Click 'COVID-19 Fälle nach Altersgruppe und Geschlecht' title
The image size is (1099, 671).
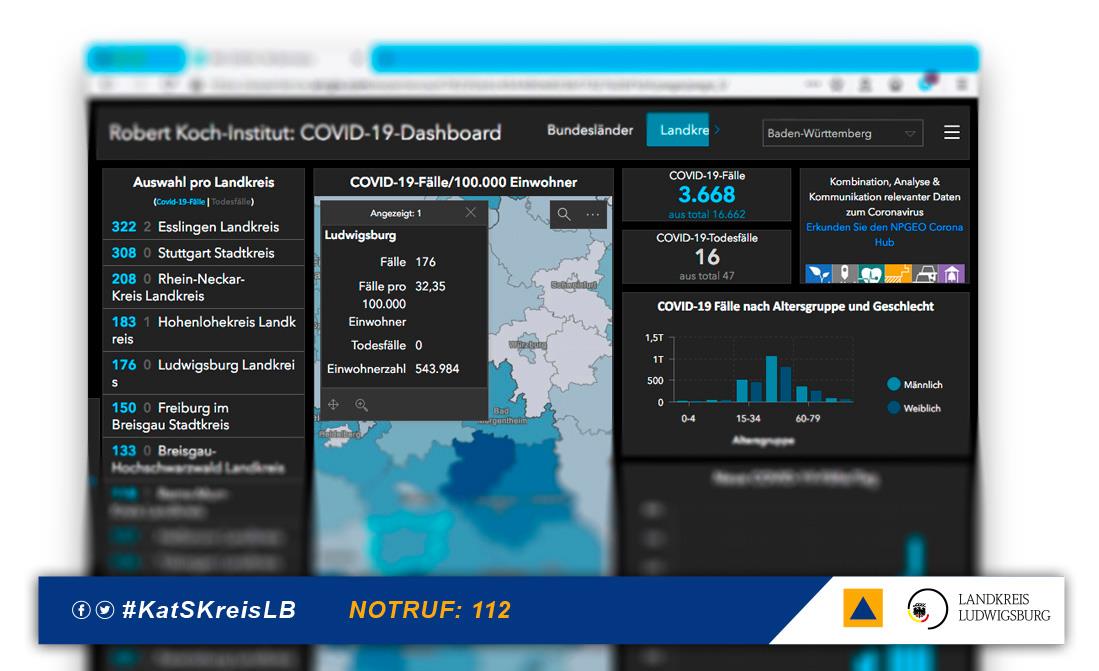(796, 306)
